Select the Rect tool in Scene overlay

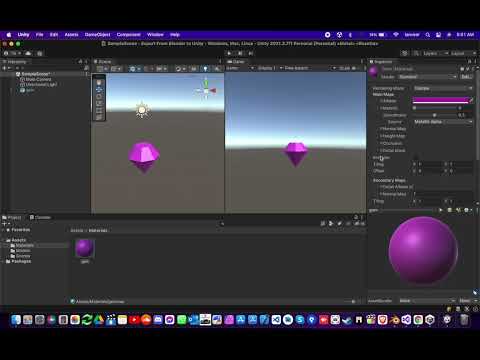99,111
